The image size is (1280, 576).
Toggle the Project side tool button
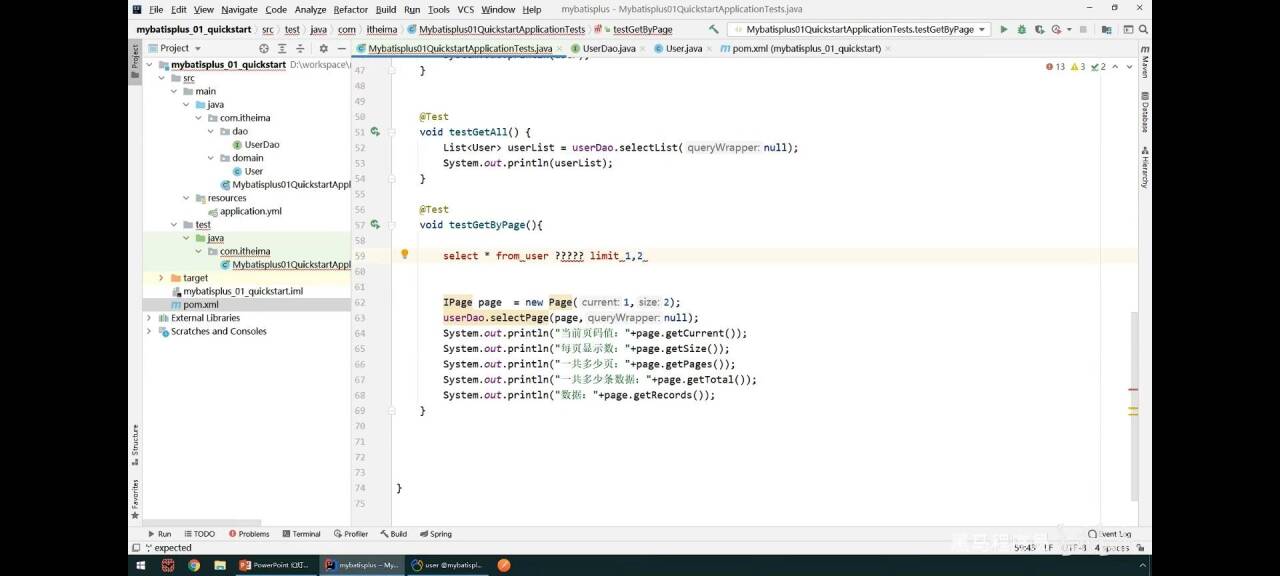pyautogui.click(x=135, y=61)
